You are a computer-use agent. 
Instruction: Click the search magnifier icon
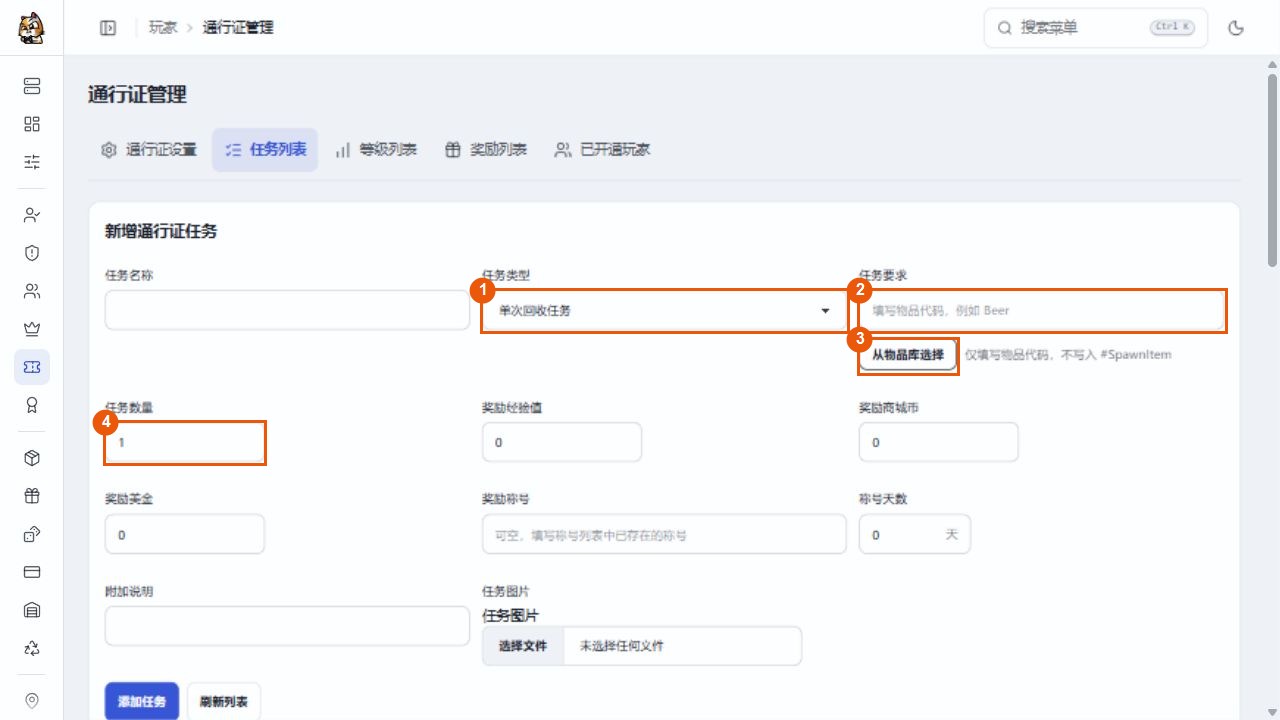(1004, 28)
